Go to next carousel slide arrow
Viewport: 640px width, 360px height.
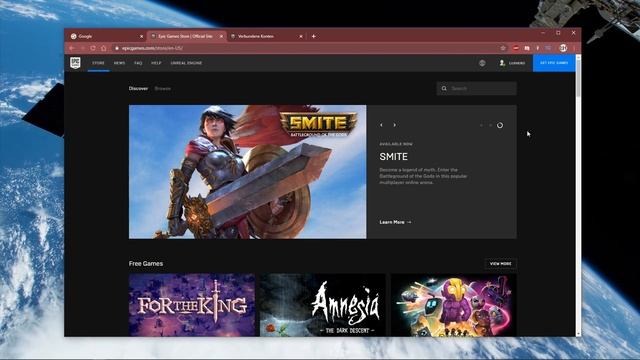(x=394, y=125)
